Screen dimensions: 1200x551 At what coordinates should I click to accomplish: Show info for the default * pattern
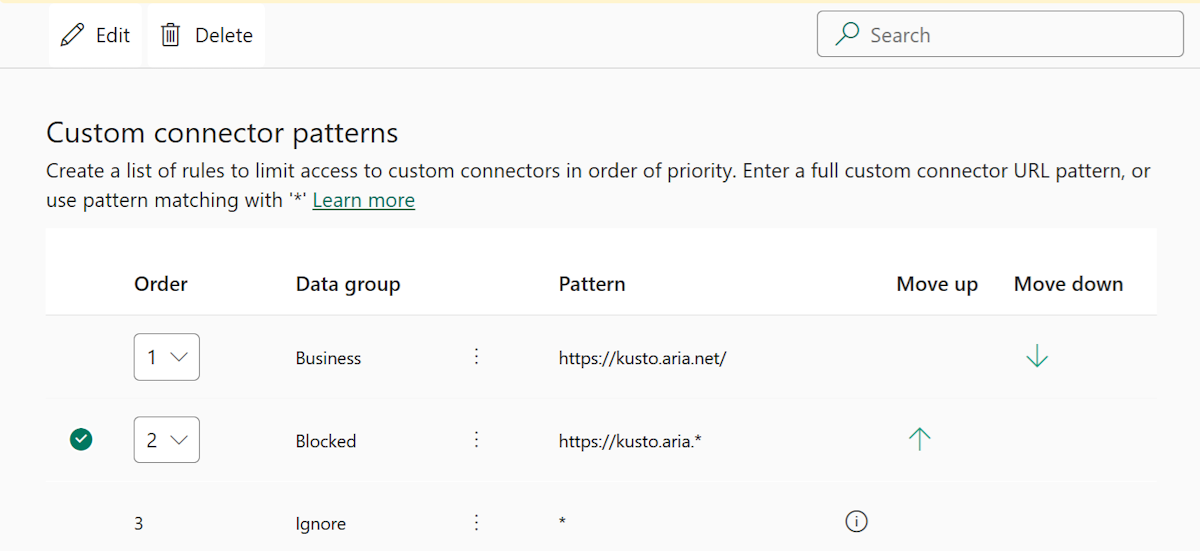856,521
